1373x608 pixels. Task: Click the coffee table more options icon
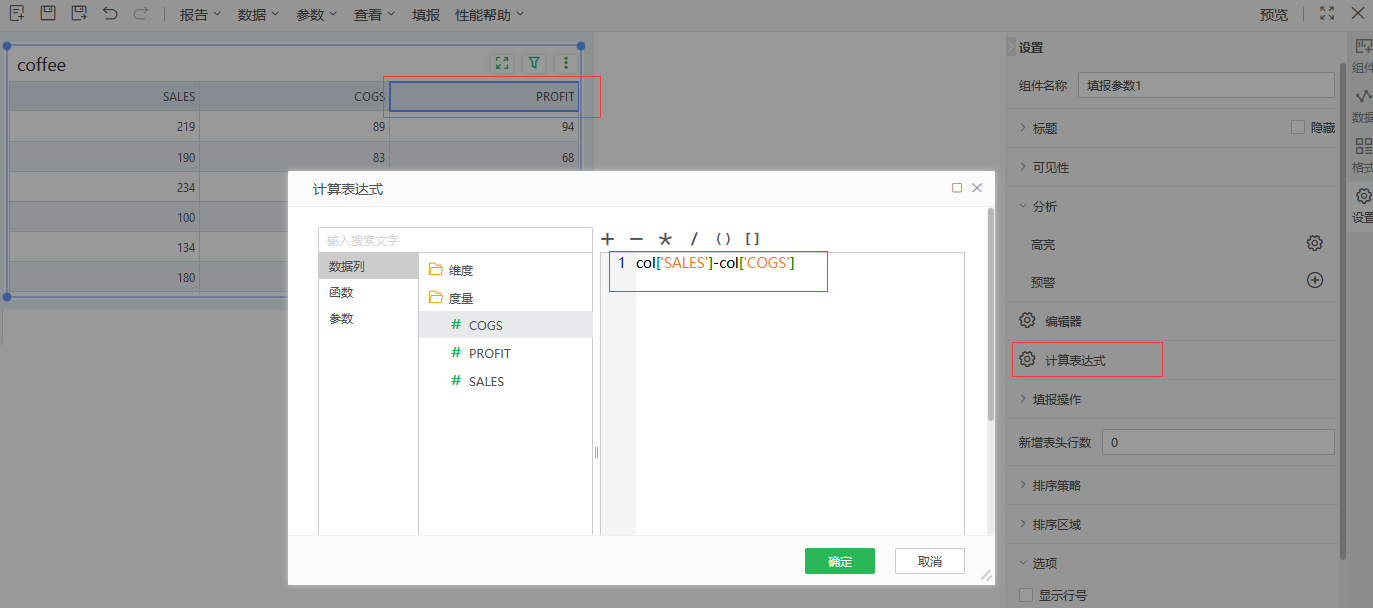tap(566, 63)
